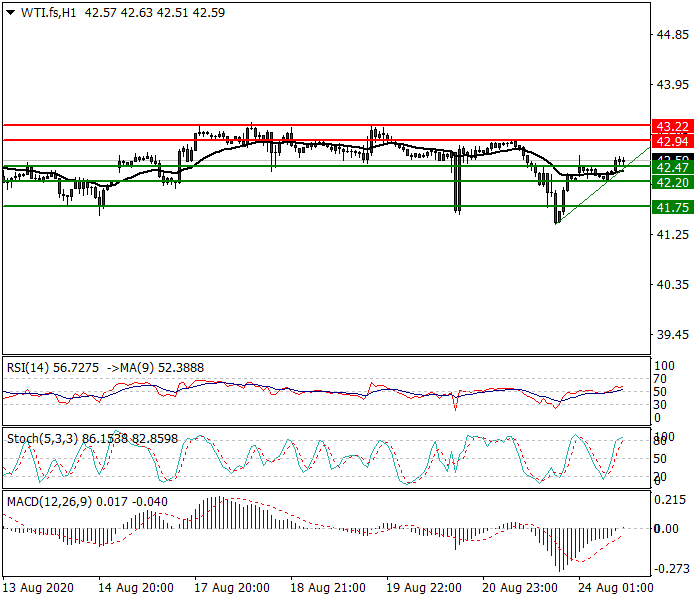Select the 41.75 green support price label
The width and height of the screenshot is (700, 600).
(x=673, y=207)
